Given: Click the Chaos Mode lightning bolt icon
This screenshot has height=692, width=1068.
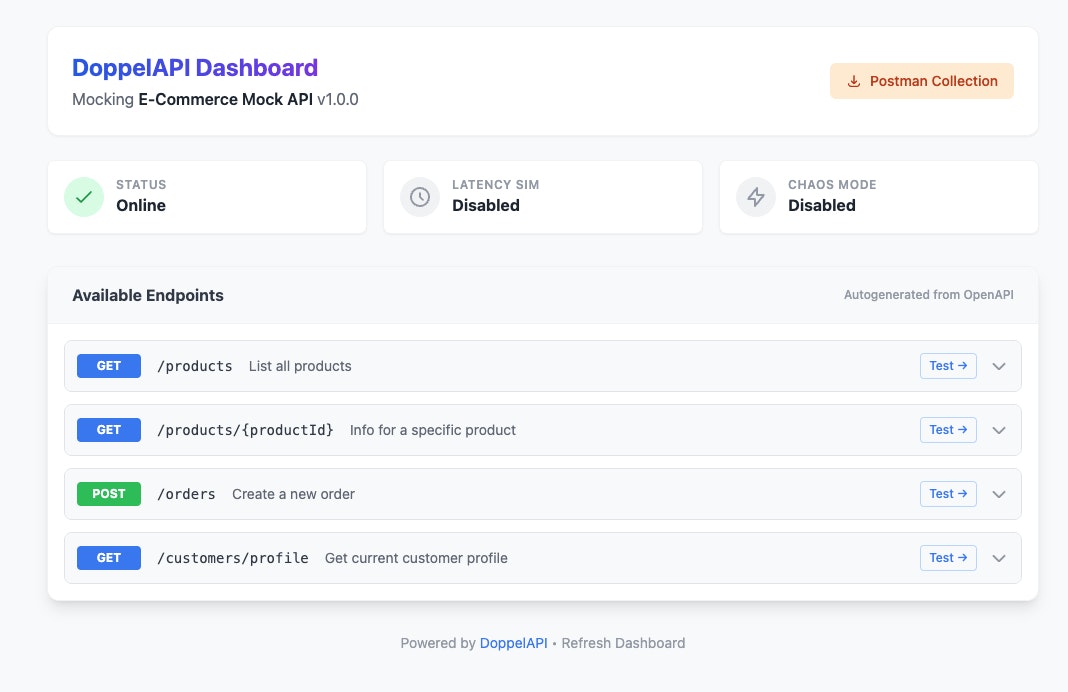Looking at the screenshot, I should [x=756, y=197].
